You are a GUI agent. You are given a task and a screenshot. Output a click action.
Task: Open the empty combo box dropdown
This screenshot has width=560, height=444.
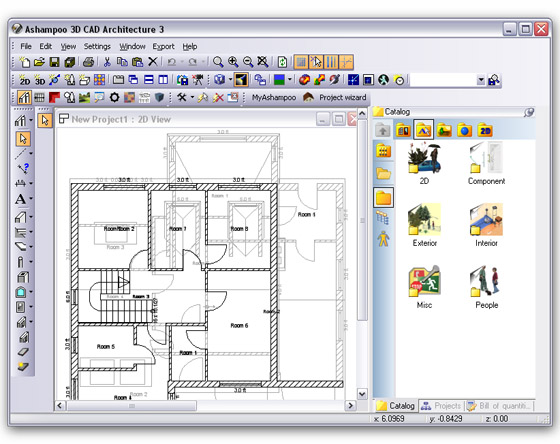coord(481,80)
